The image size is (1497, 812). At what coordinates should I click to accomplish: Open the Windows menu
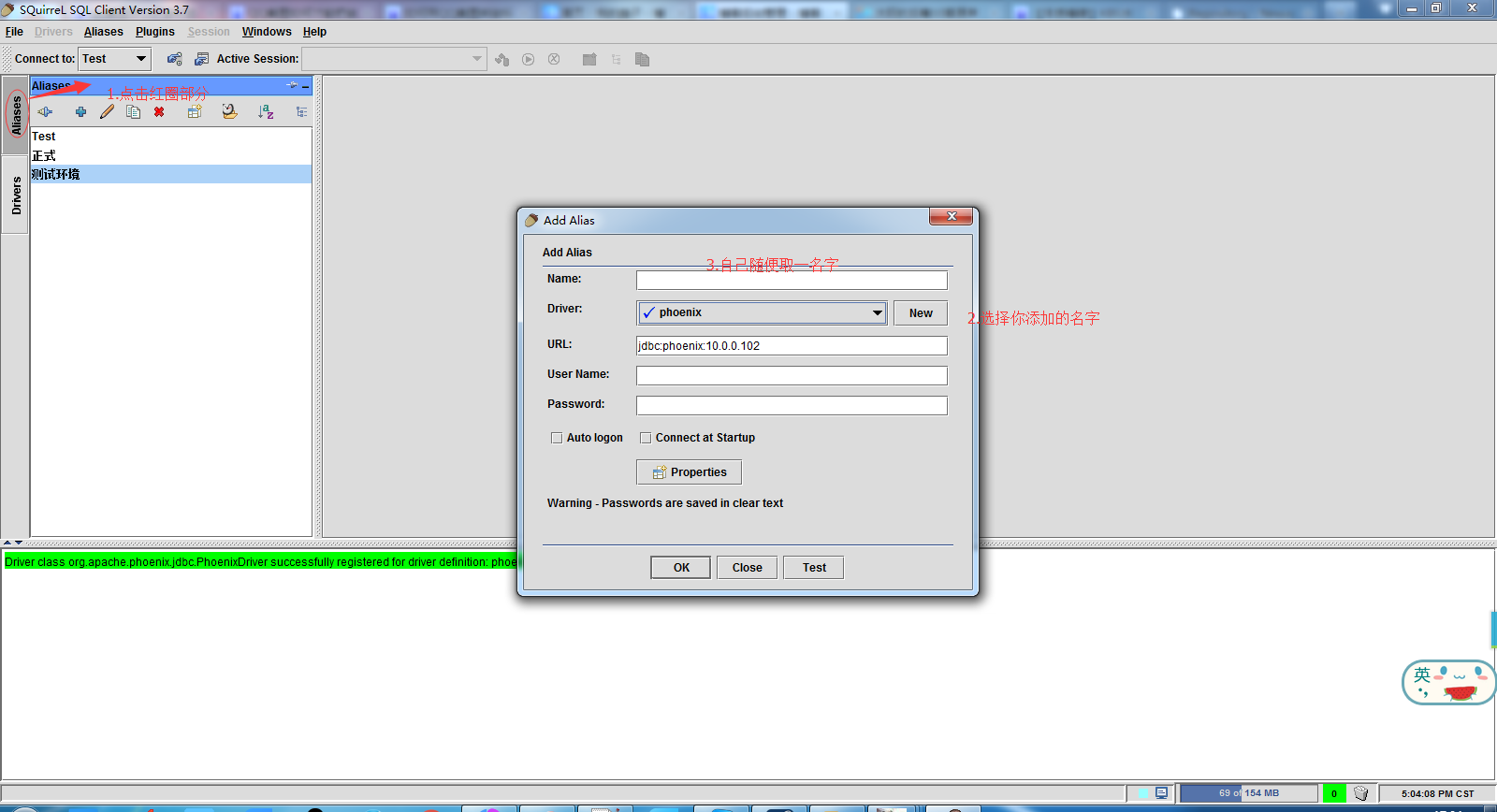pos(267,32)
